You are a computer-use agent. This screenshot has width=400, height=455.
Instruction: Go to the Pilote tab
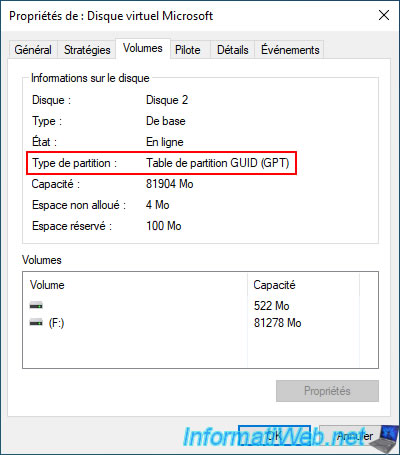click(x=188, y=50)
